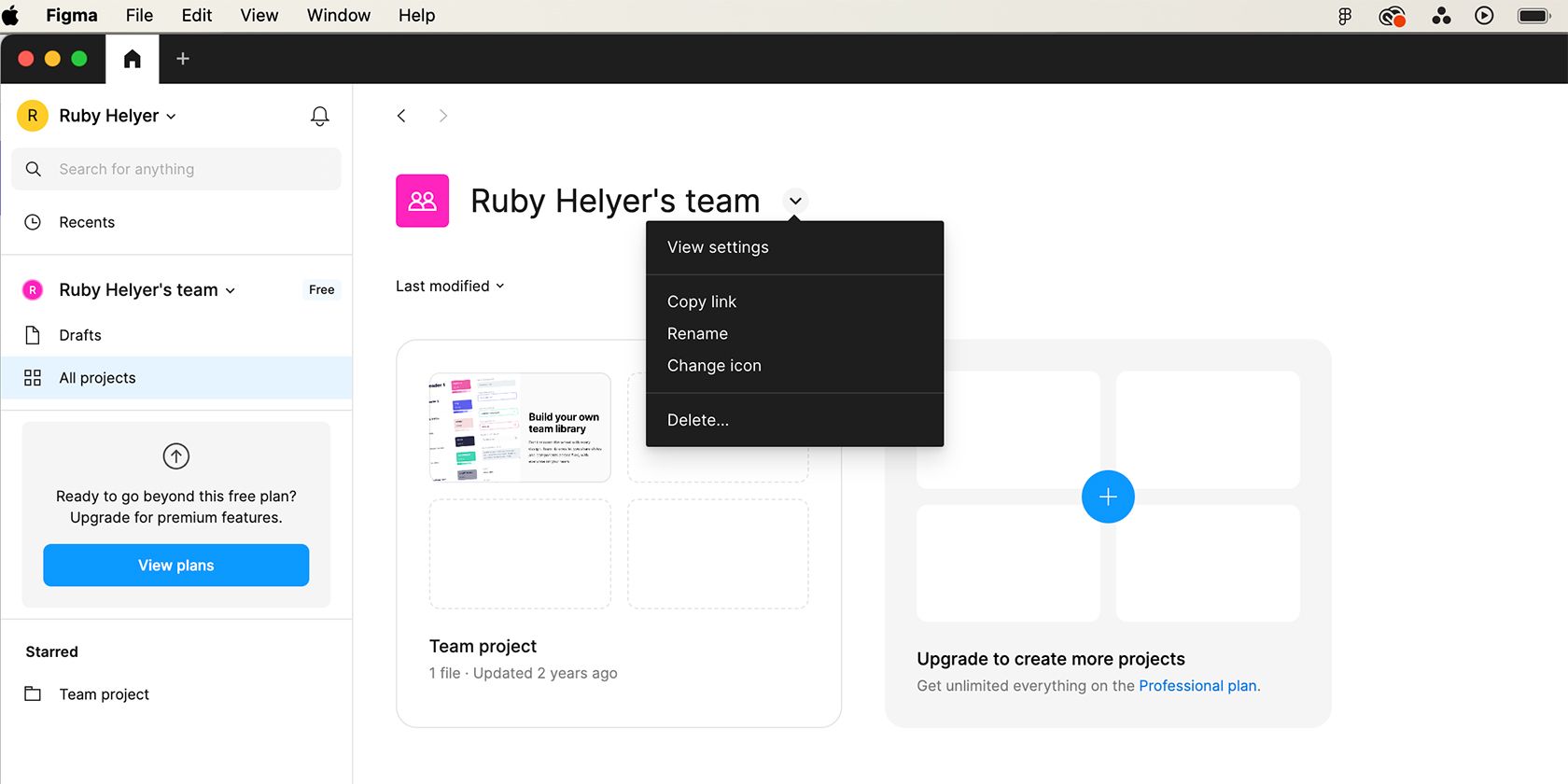Click the upgrade arrow circle icon
This screenshot has width=1568, height=784.
(176, 456)
